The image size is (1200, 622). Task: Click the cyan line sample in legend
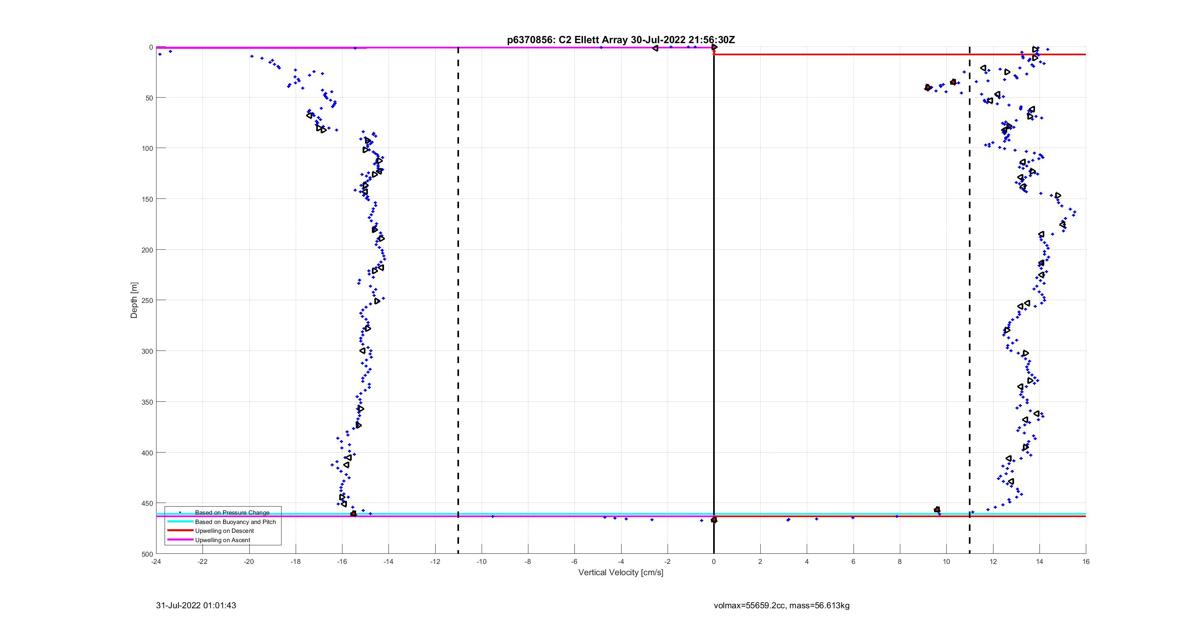(x=179, y=521)
